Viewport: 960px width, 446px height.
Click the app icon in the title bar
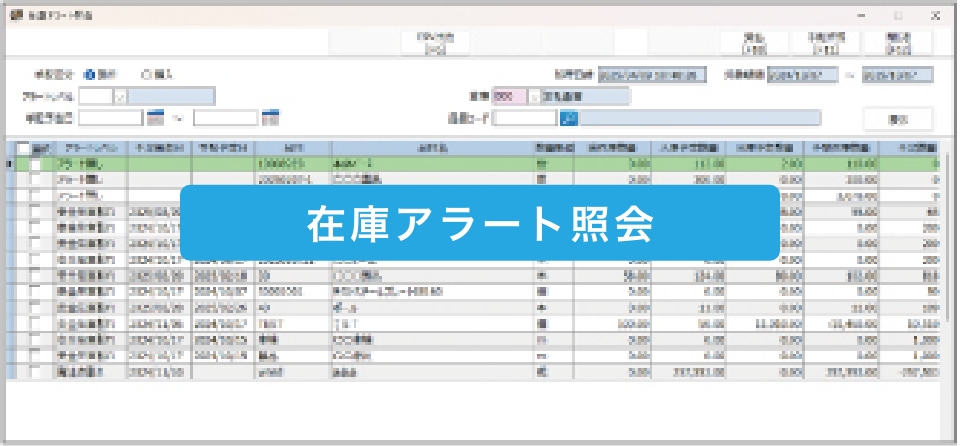click(x=15, y=15)
